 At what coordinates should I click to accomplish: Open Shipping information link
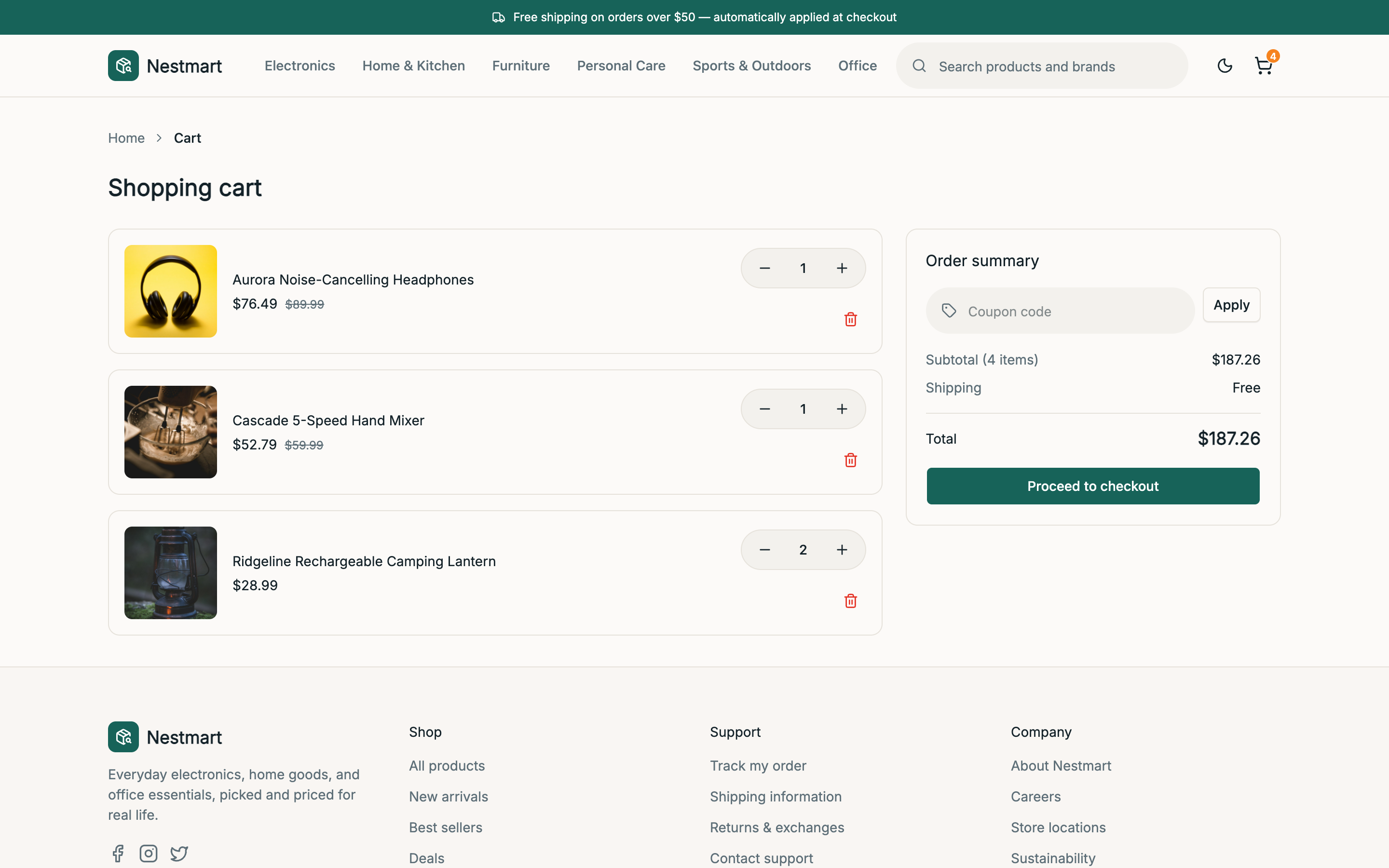click(x=776, y=796)
